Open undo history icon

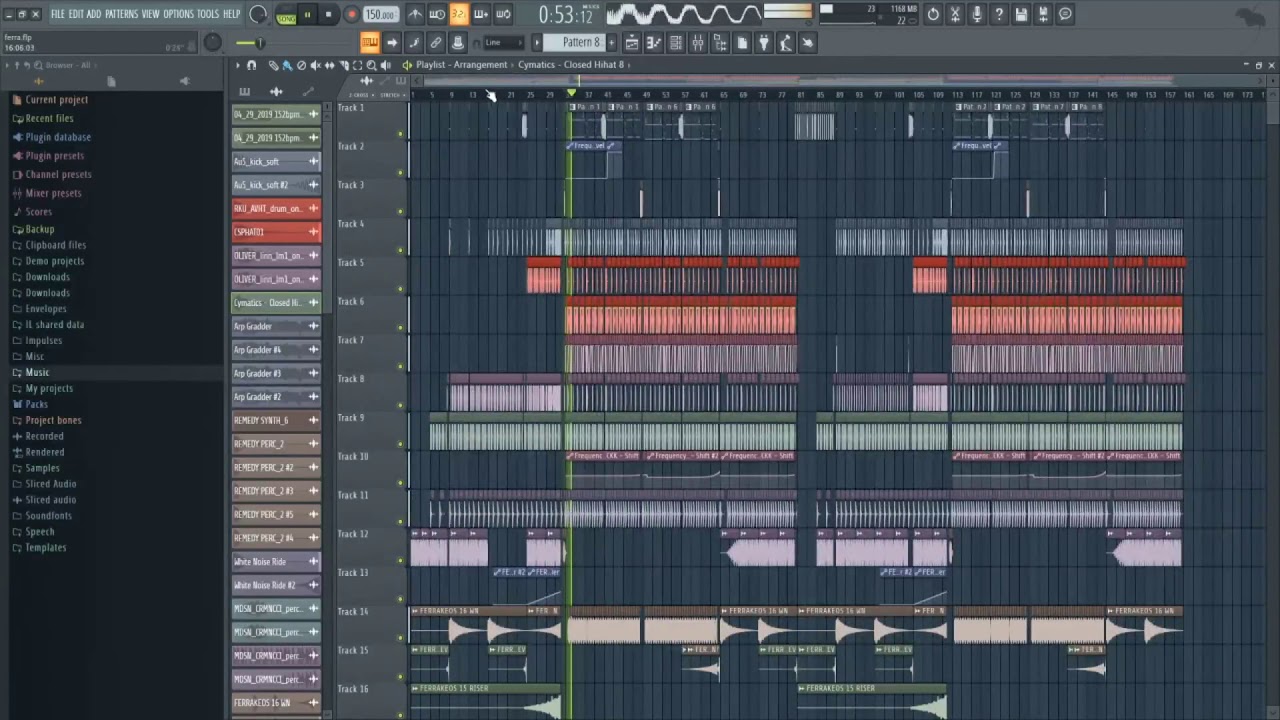click(933, 14)
